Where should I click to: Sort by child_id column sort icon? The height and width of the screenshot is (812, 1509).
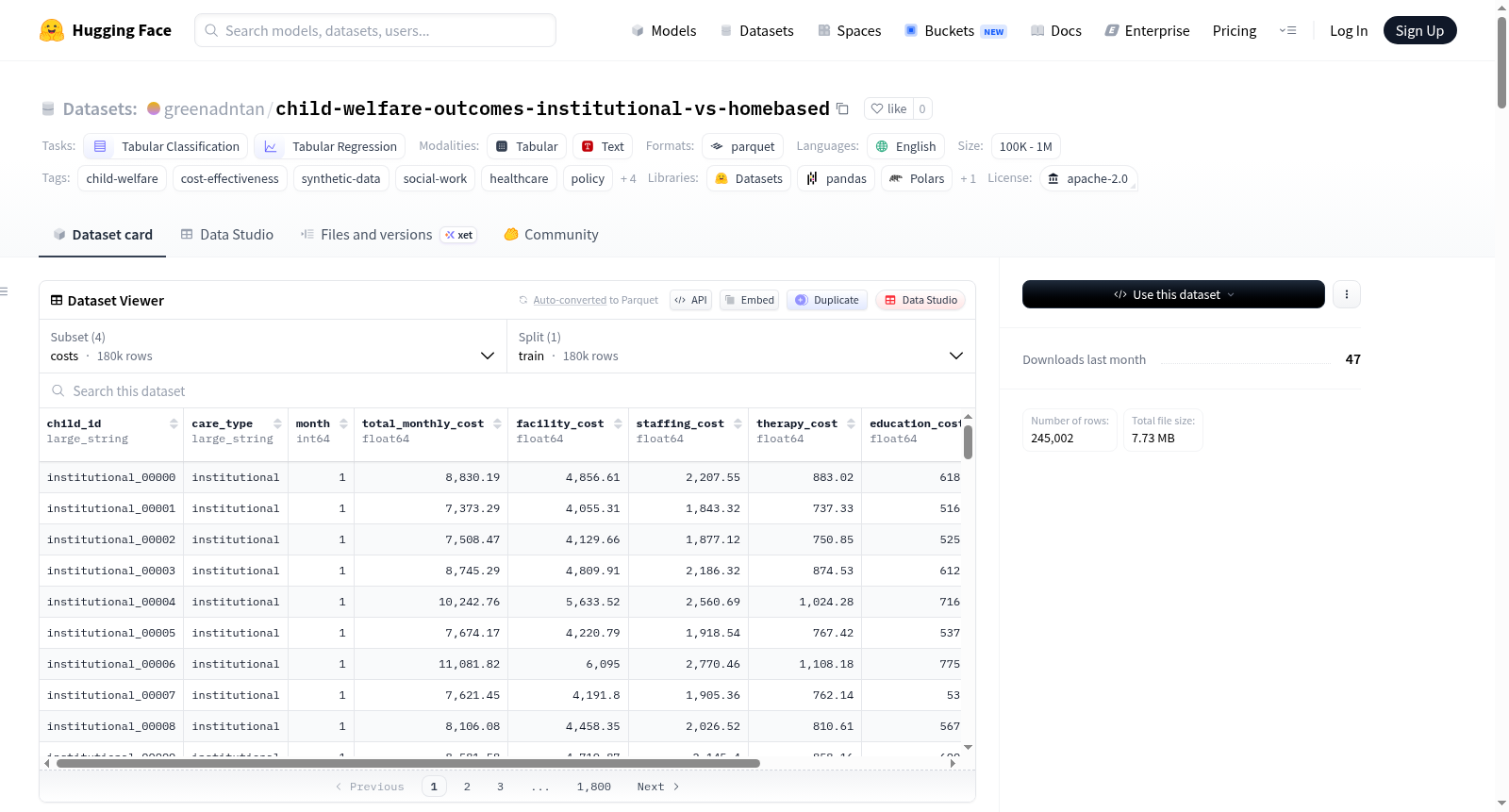coord(174,423)
